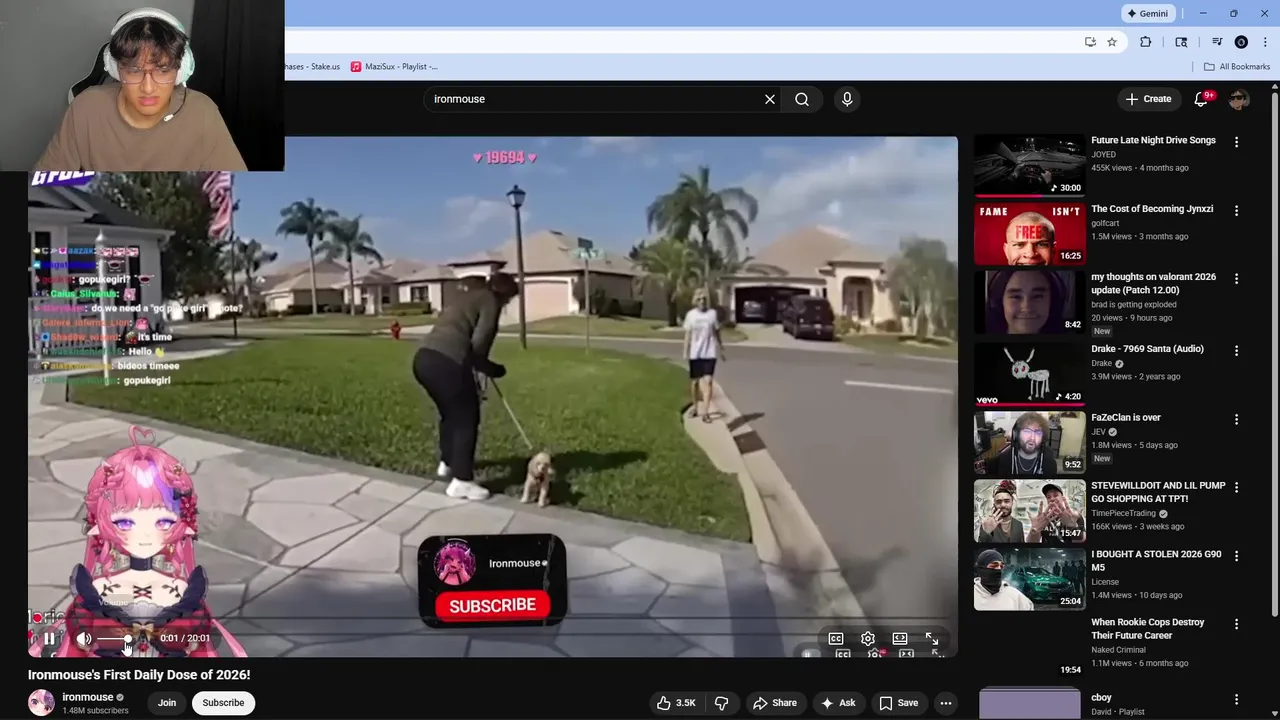Click the Ask button
1280x720 pixels.
coord(838,703)
